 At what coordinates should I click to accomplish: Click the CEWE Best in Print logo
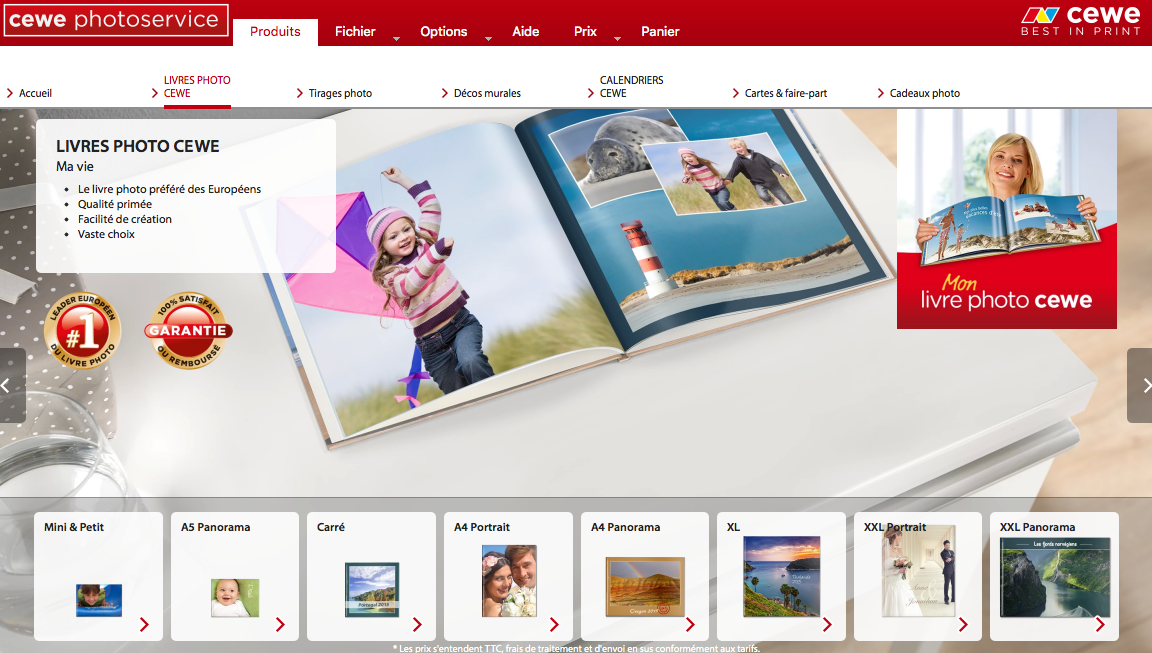pyautogui.click(x=1081, y=21)
